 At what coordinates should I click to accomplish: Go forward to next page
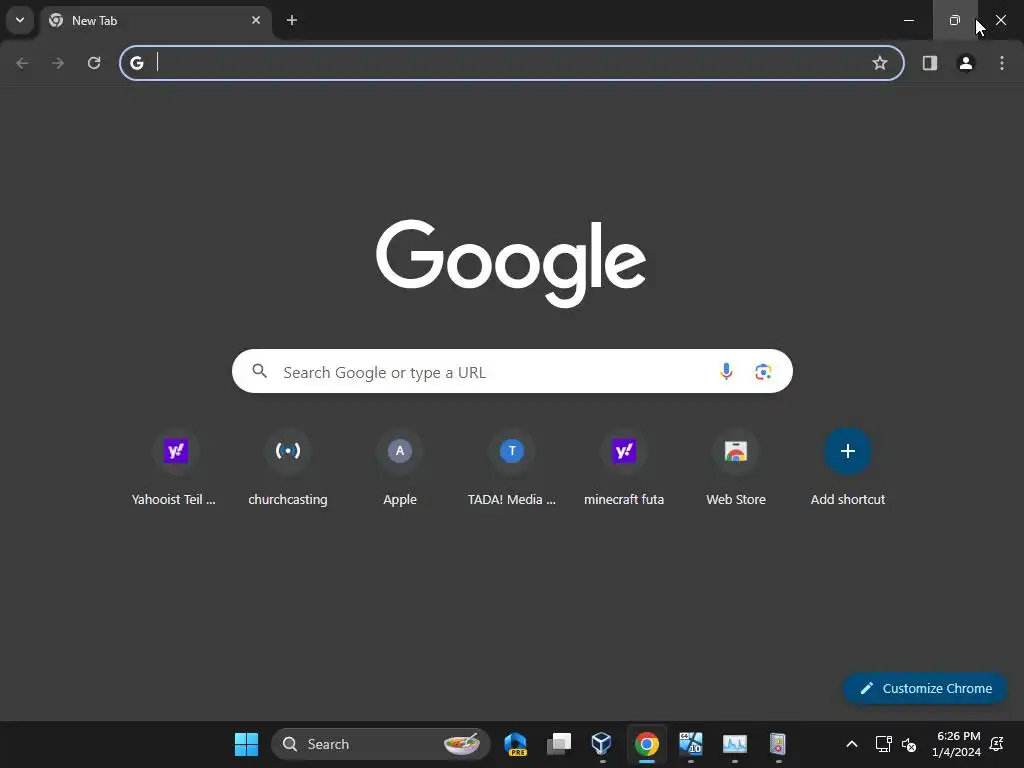click(x=58, y=63)
